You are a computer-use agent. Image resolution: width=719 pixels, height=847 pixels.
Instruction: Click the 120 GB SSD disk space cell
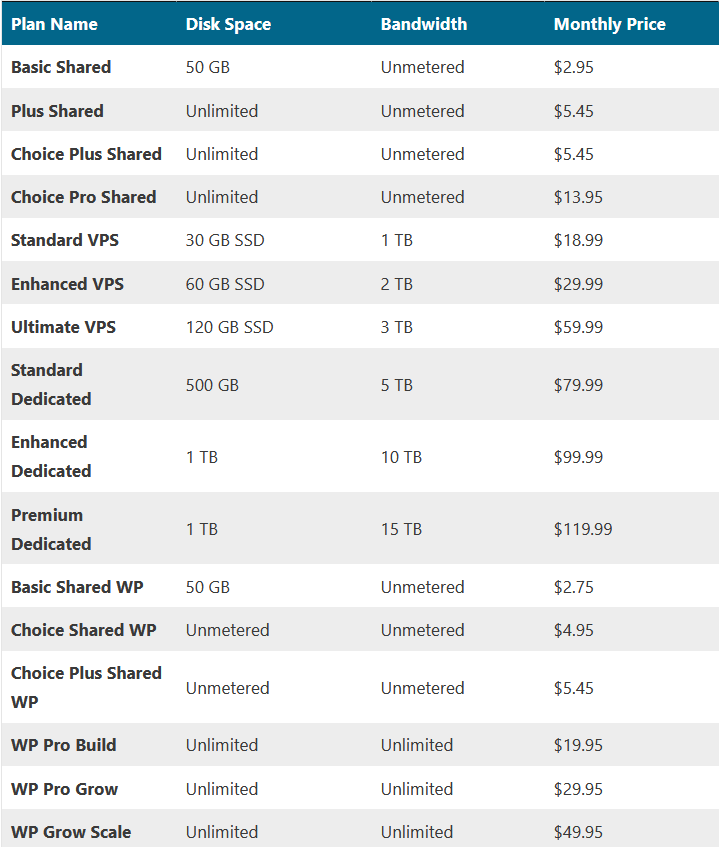(230, 327)
